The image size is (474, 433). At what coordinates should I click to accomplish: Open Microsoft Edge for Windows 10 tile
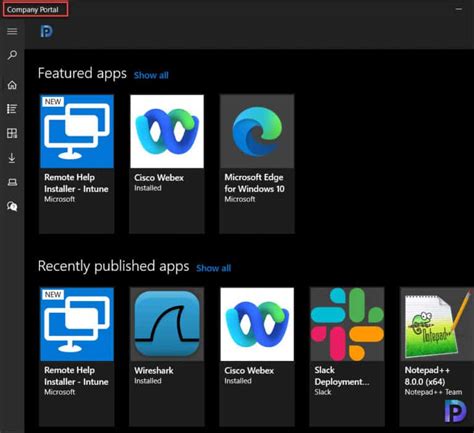coord(257,164)
